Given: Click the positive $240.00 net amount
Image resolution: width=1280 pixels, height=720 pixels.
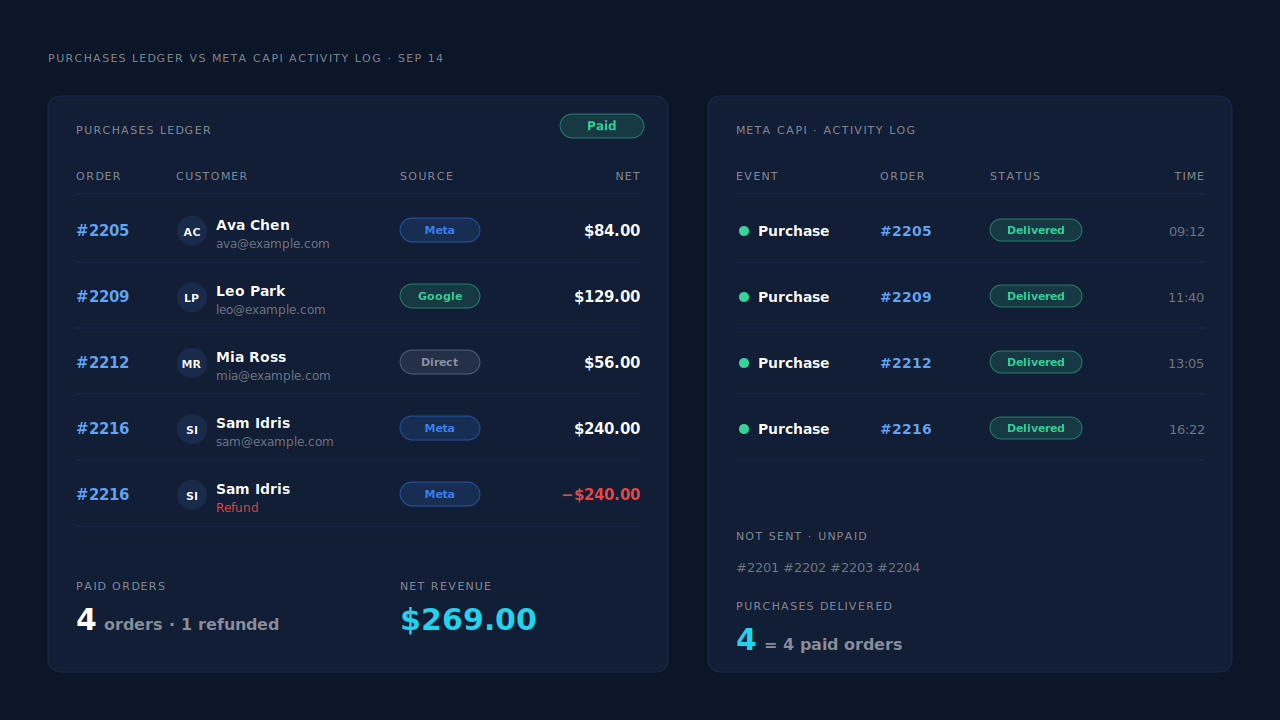Looking at the screenshot, I should pos(607,429).
